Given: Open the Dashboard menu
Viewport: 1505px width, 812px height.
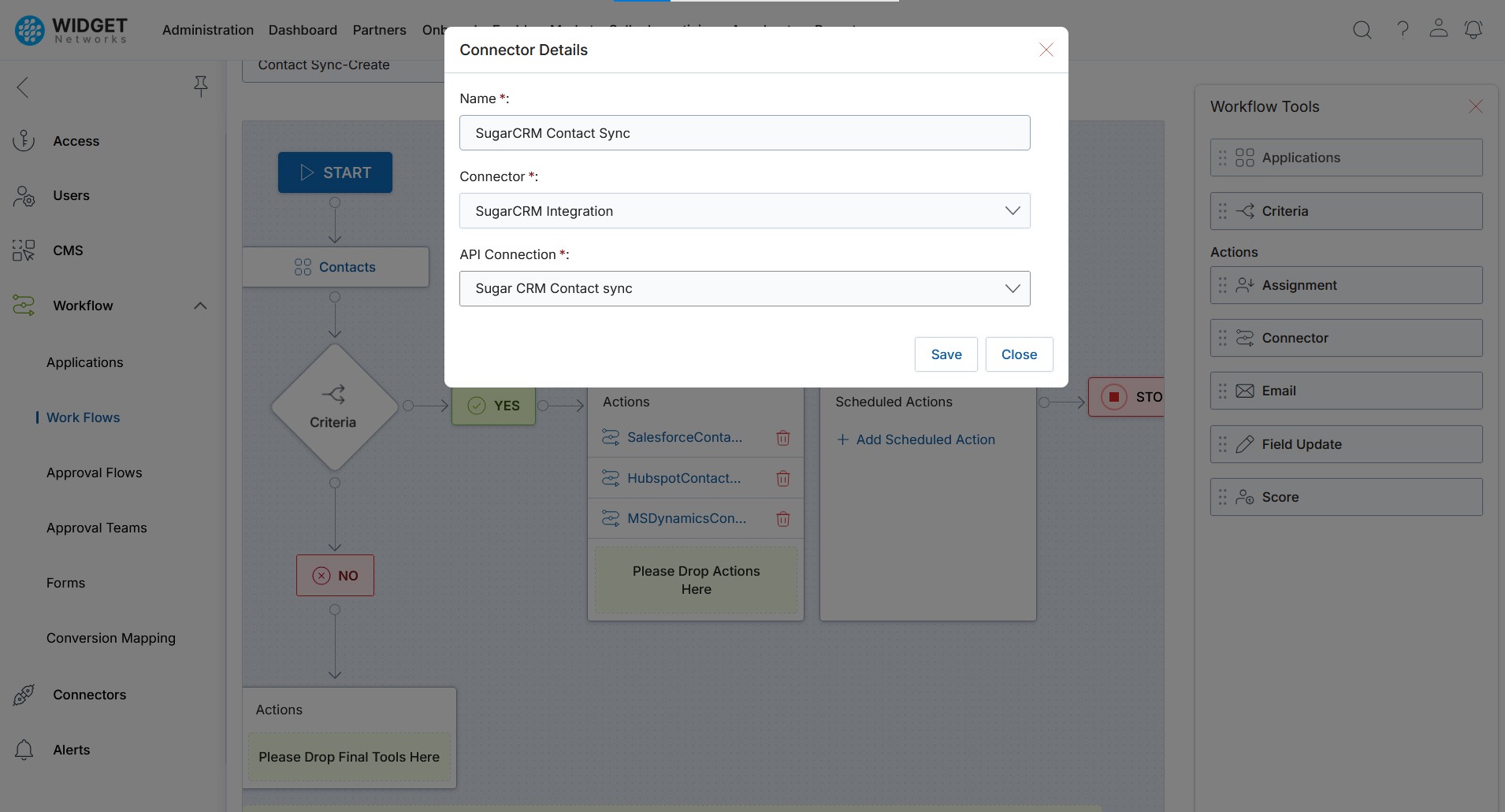Looking at the screenshot, I should pos(303,30).
